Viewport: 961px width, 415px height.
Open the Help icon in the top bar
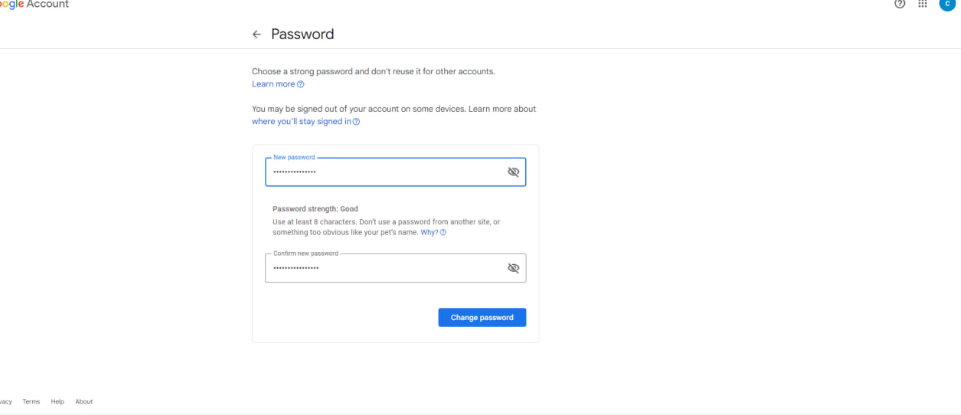coord(900,4)
